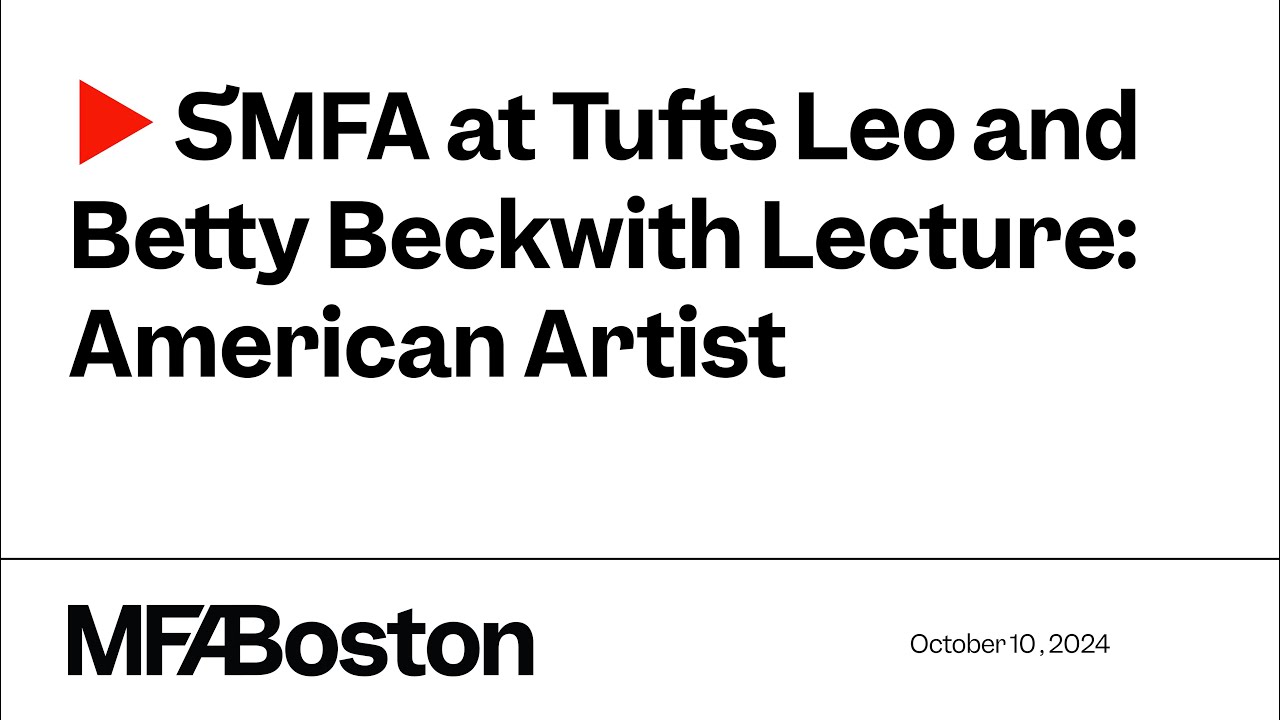Click the October 10, 2024 date text
1280x720 pixels.
tap(1009, 645)
